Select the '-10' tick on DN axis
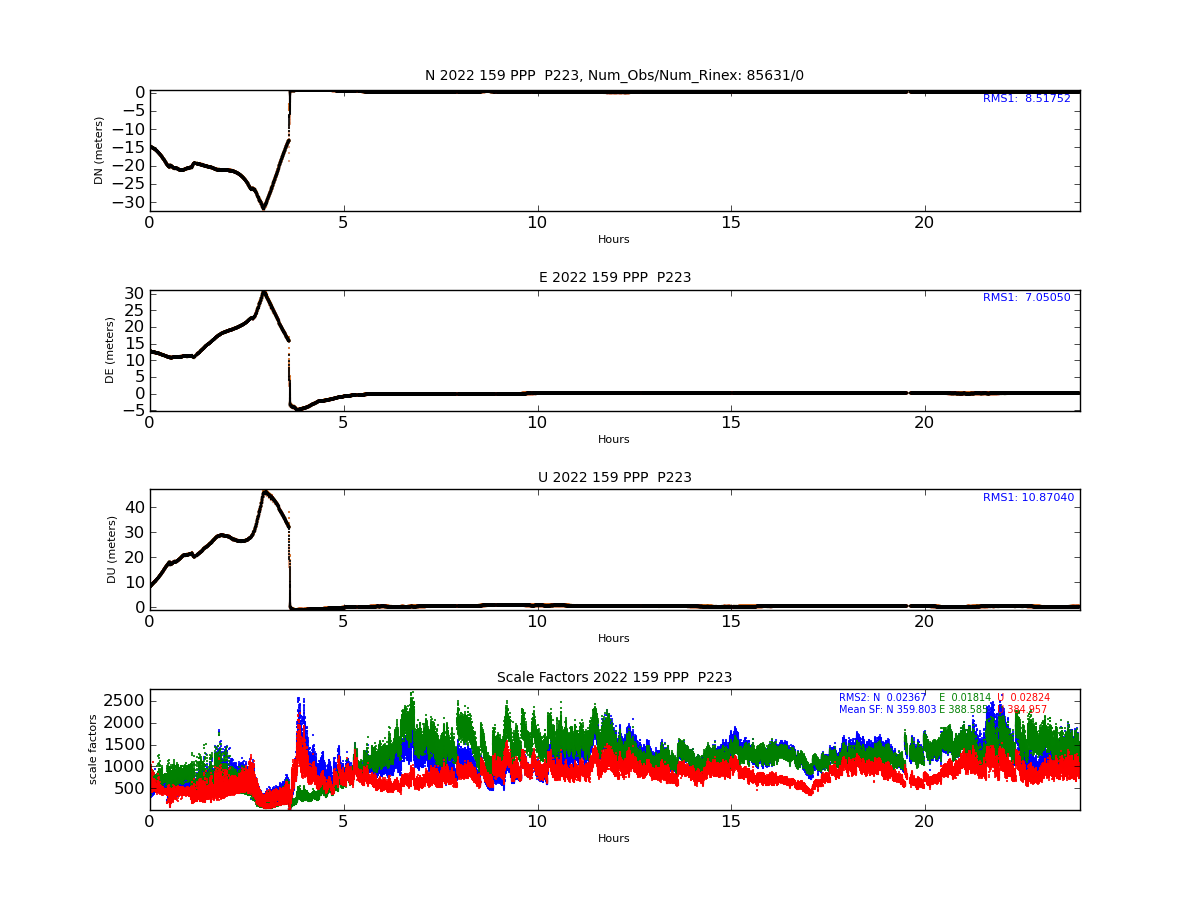 point(131,130)
